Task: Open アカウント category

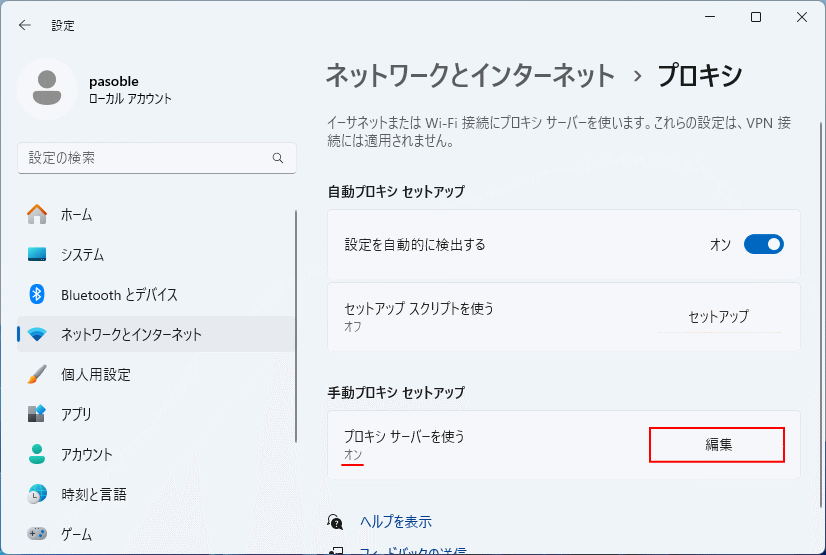Action: click(156, 454)
